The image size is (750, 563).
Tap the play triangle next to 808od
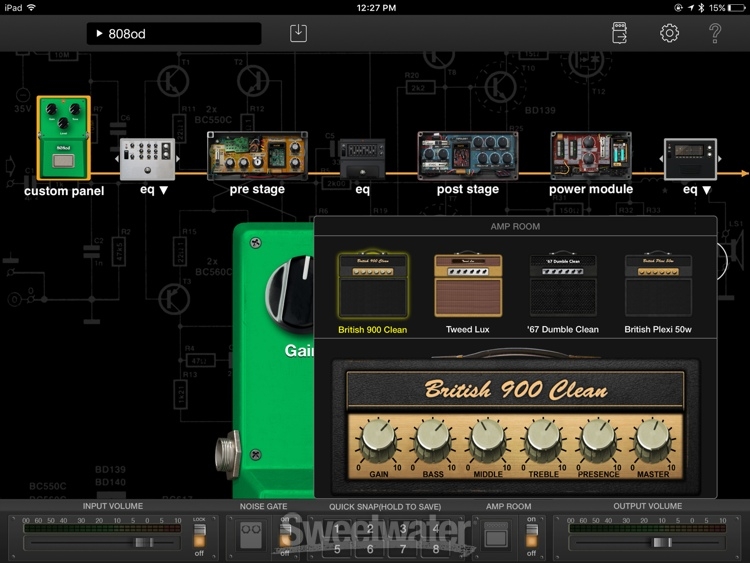(x=99, y=33)
